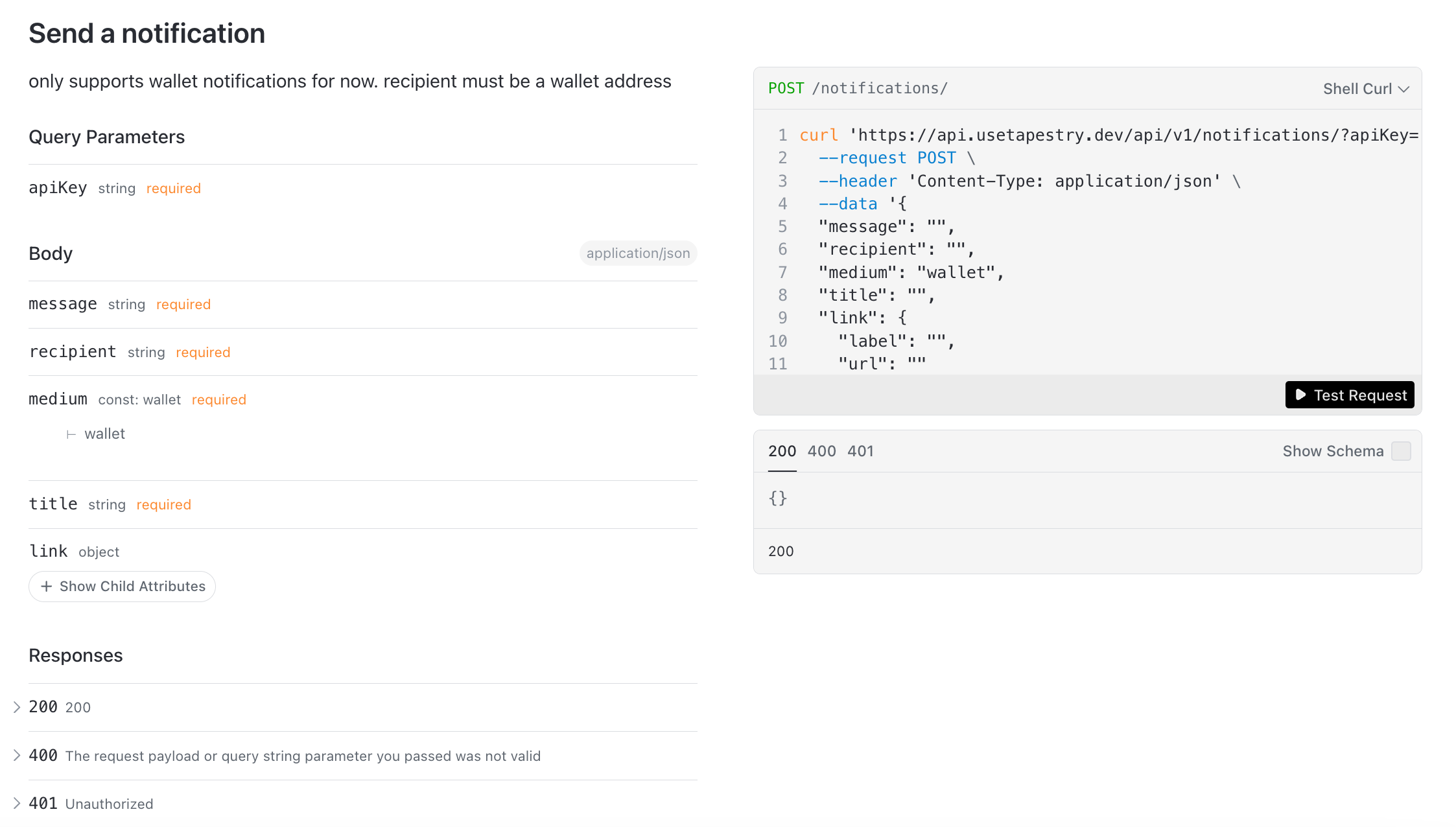
Task: Click the Shell Curl chevron arrow
Action: coord(1404,89)
